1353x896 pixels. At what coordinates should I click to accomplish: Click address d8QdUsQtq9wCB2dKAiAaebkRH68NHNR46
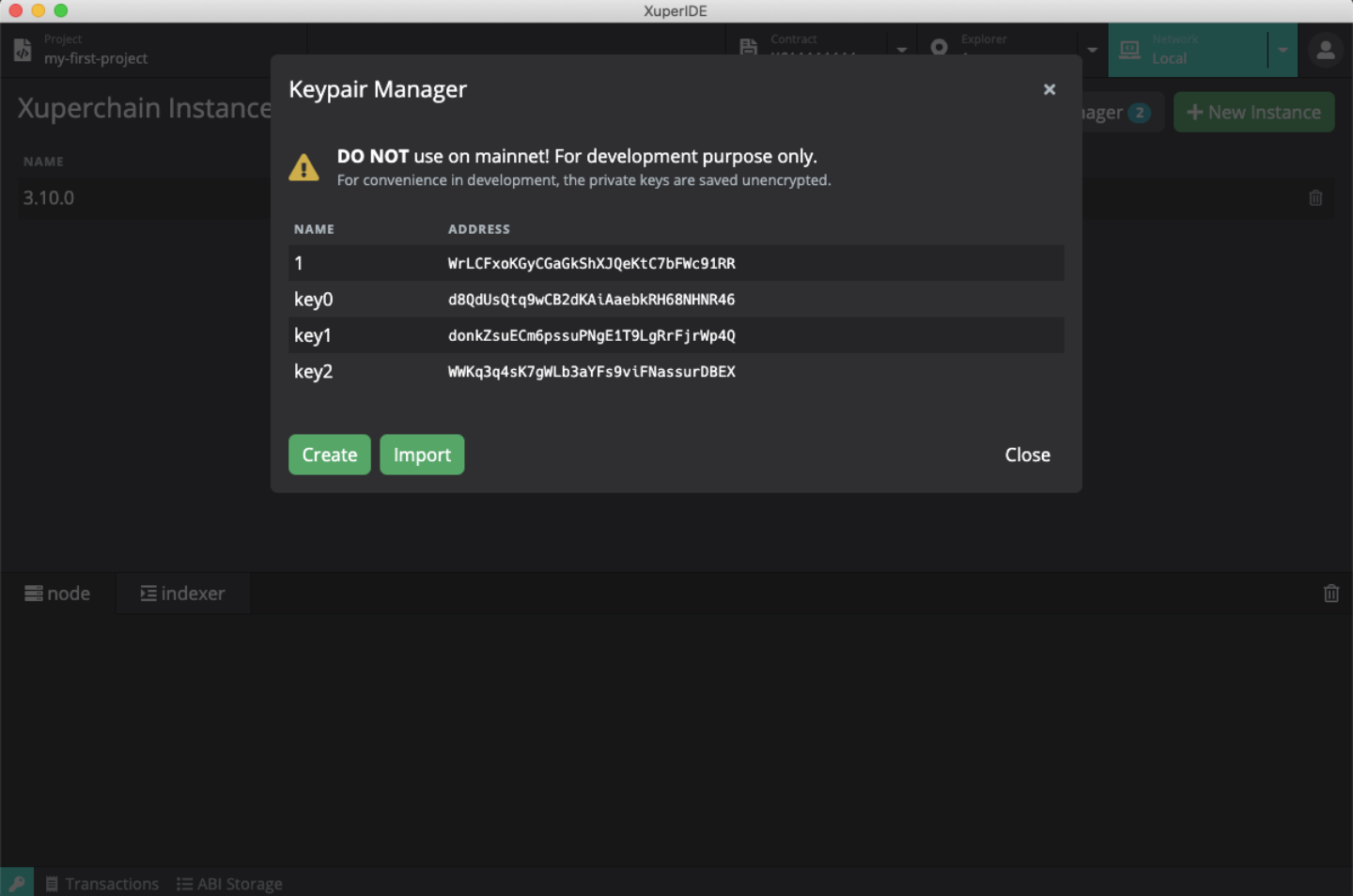point(591,300)
